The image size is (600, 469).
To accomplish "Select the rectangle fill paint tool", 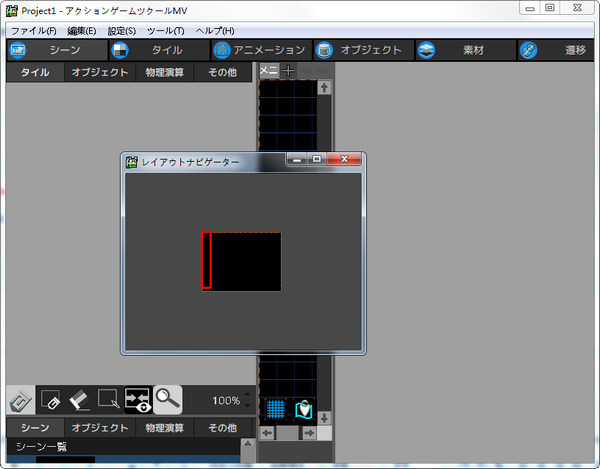I will click(50, 400).
